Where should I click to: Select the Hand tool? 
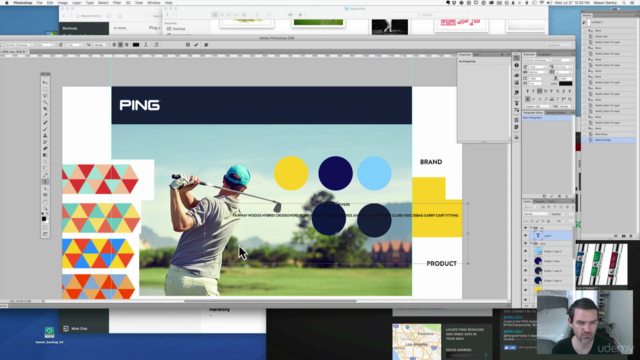[45, 202]
